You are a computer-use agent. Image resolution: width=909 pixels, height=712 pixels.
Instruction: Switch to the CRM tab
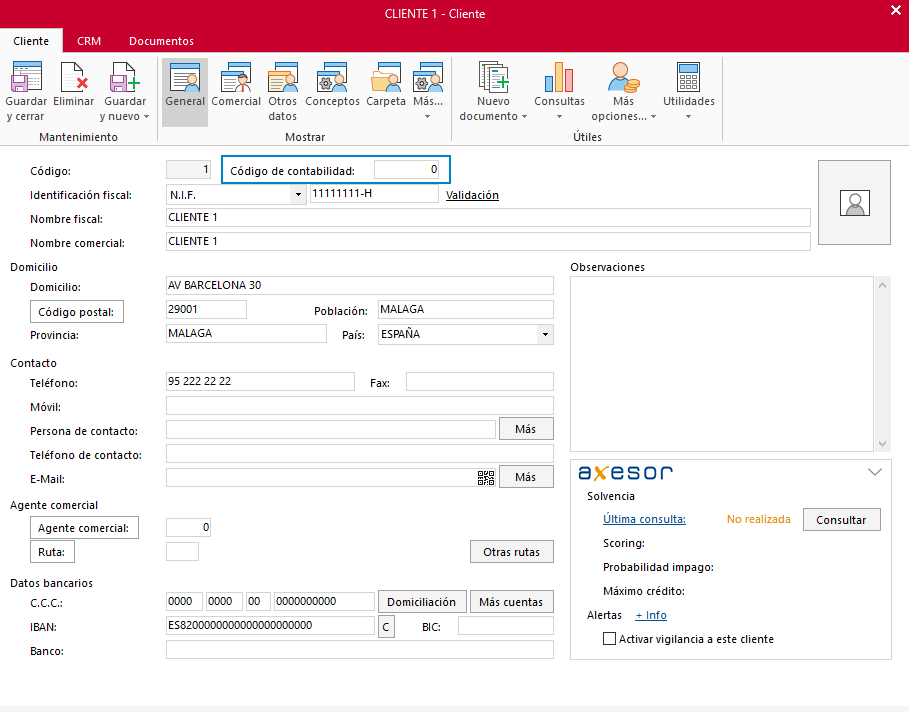pos(89,41)
